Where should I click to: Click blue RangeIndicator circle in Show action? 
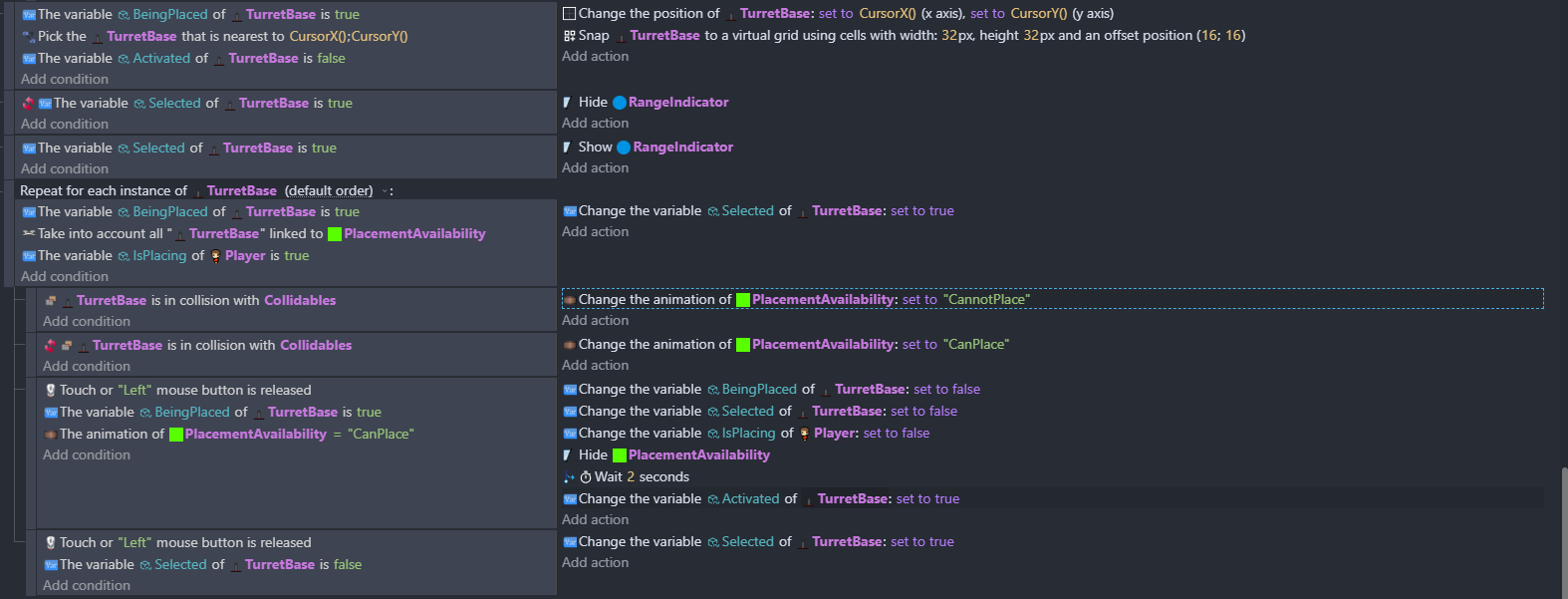coord(624,148)
